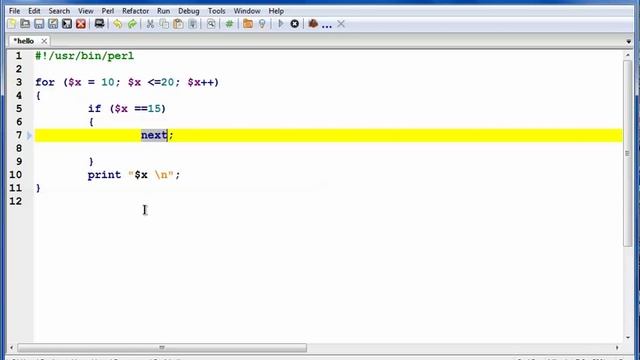This screenshot has height=360, width=640.
Task: Click the "\n" escape in the print string
Action: pos(161,175)
